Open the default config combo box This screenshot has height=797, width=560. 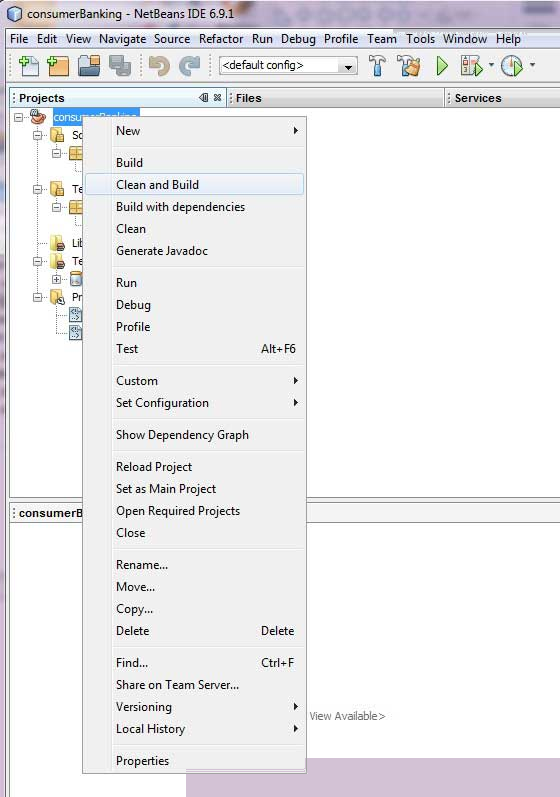tap(288, 66)
